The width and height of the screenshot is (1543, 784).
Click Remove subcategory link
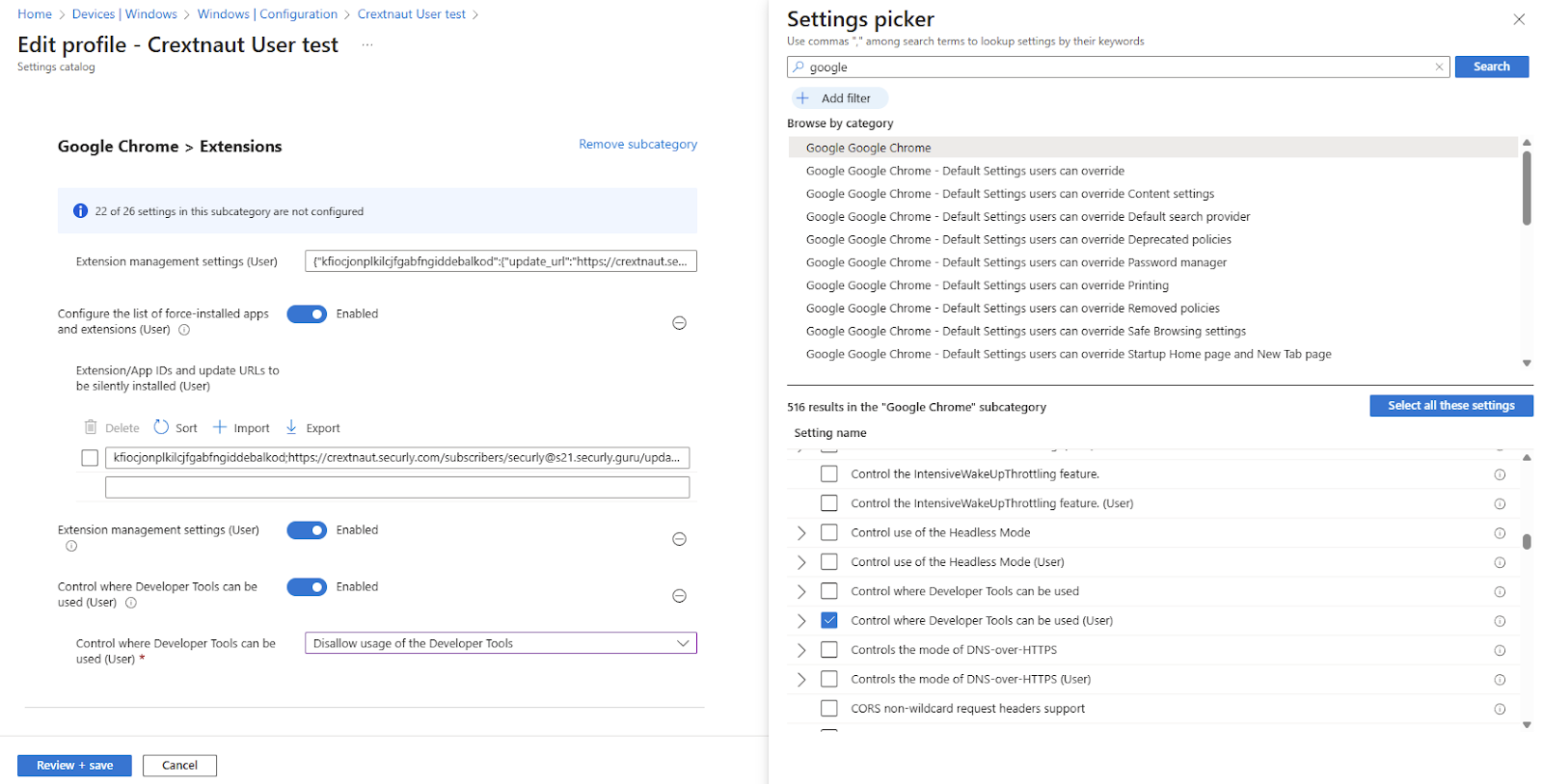coord(637,144)
